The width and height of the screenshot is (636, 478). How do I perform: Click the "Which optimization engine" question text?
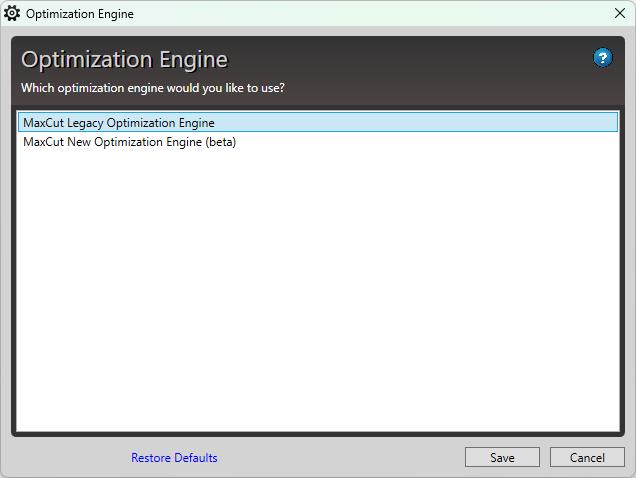pos(153,88)
